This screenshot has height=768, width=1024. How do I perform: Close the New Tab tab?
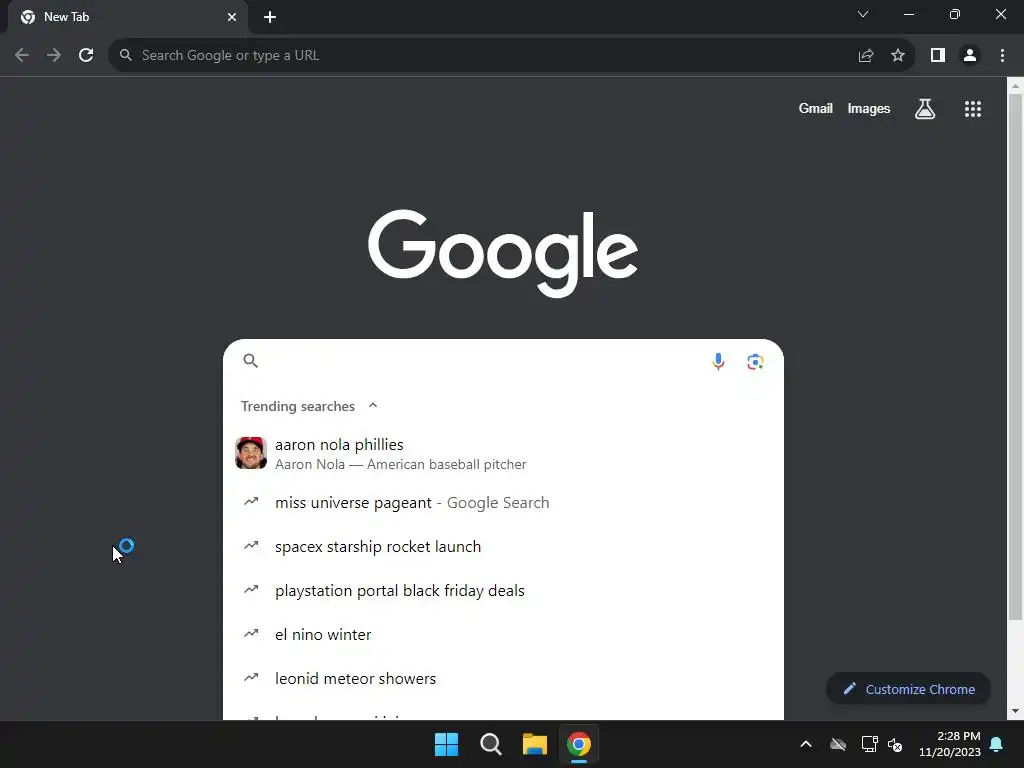tap(232, 17)
